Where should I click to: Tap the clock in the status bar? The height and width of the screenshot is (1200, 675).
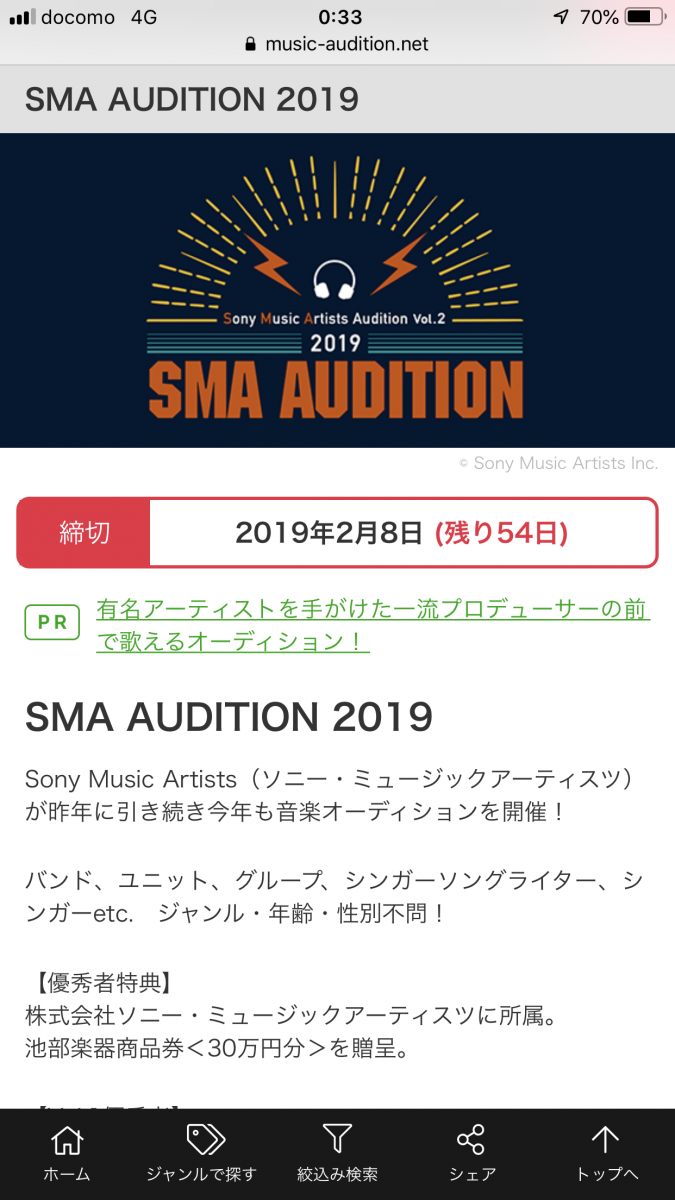tap(339, 17)
